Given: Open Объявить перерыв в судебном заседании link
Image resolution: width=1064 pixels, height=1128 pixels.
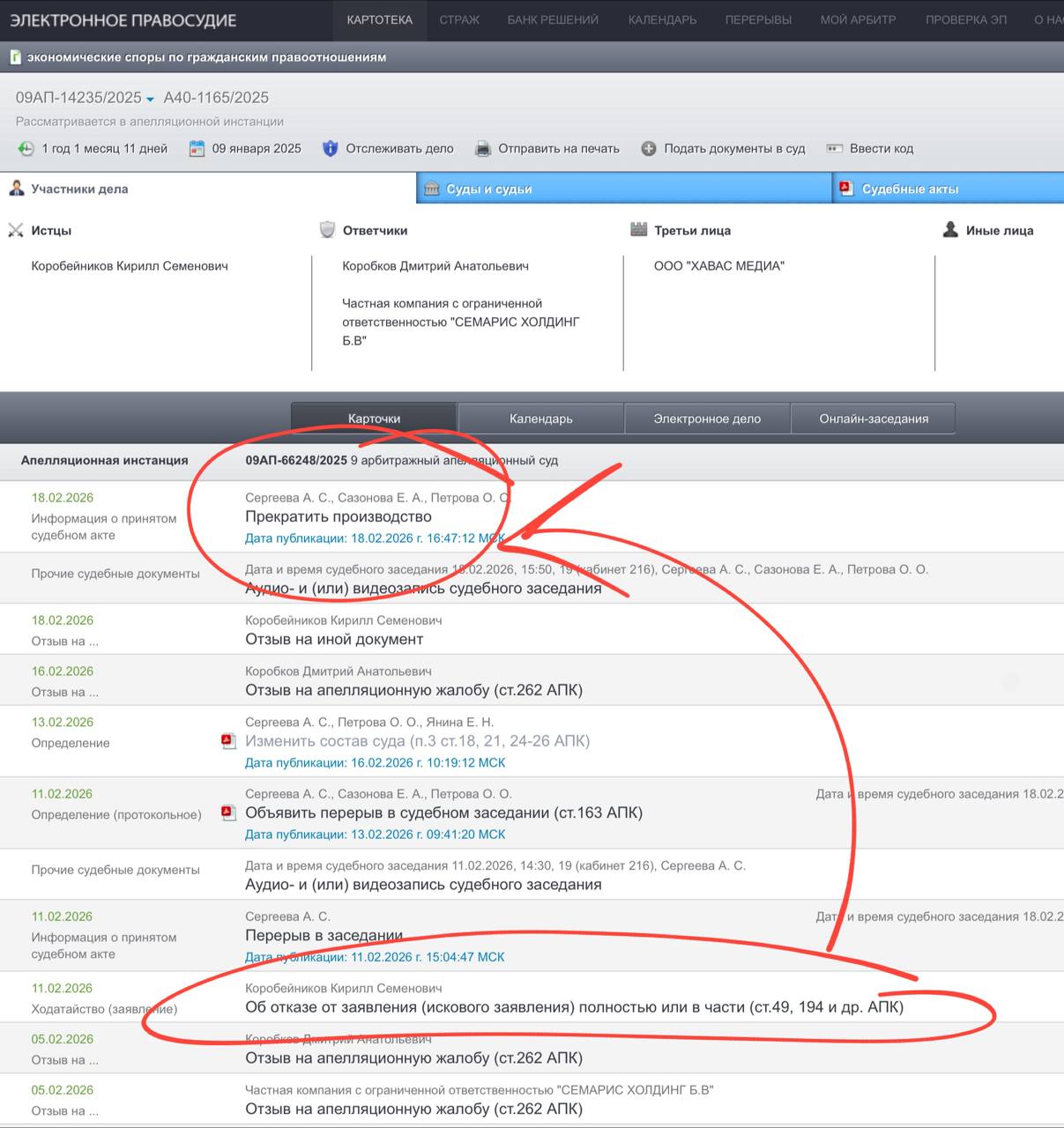Looking at the screenshot, I should (x=443, y=813).
